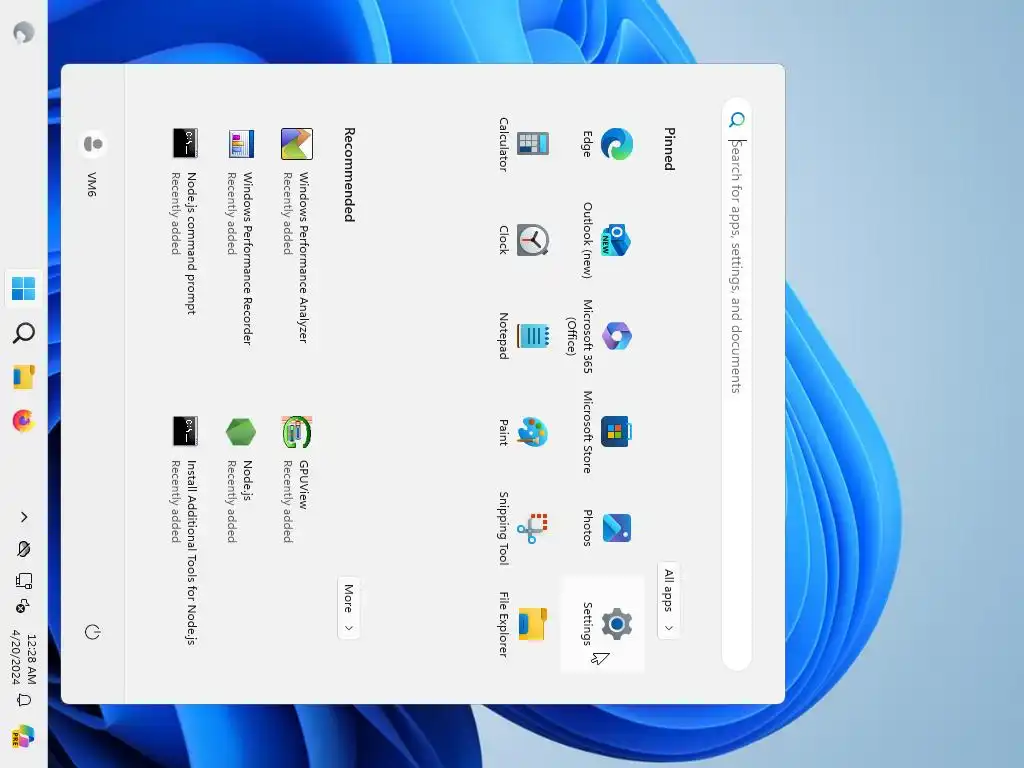Click the magnifier icon in the search box
Image resolution: width=1024 pixels, height=768 pixels.
[737, 120]
